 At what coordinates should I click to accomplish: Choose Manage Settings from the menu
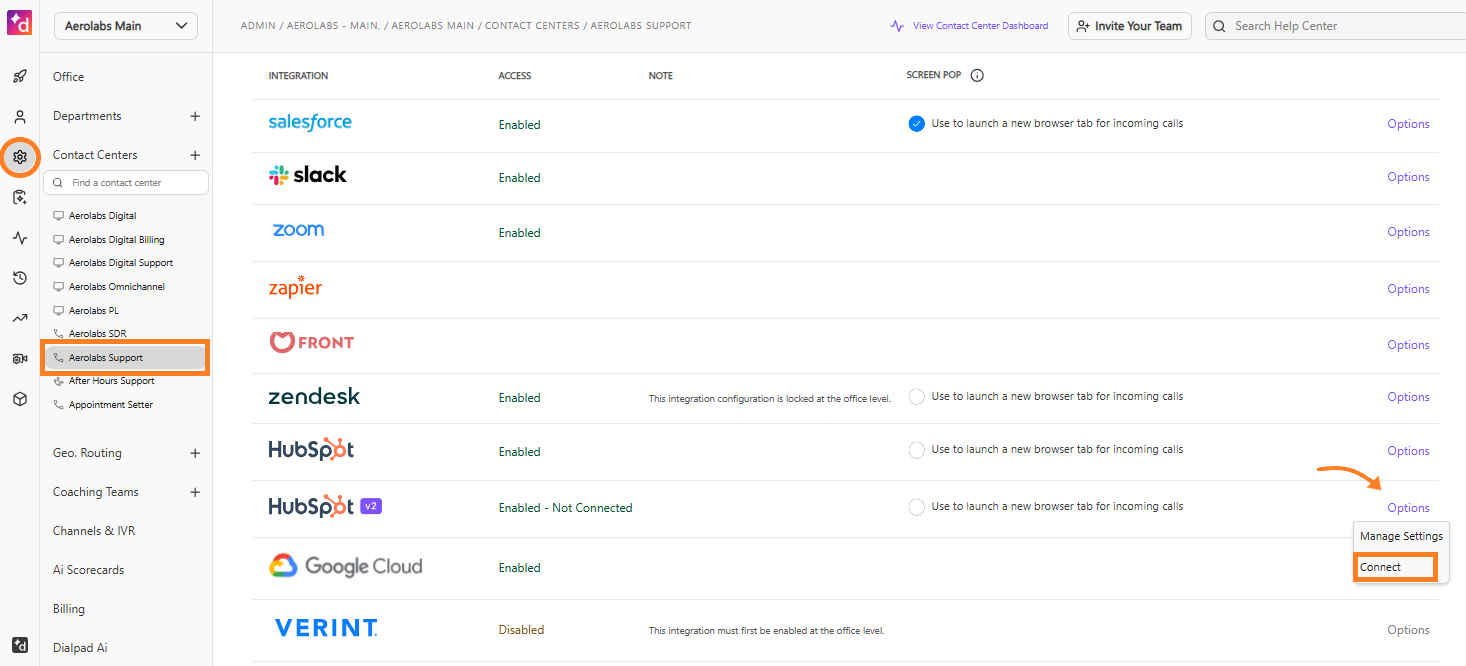coord(1401,536)
